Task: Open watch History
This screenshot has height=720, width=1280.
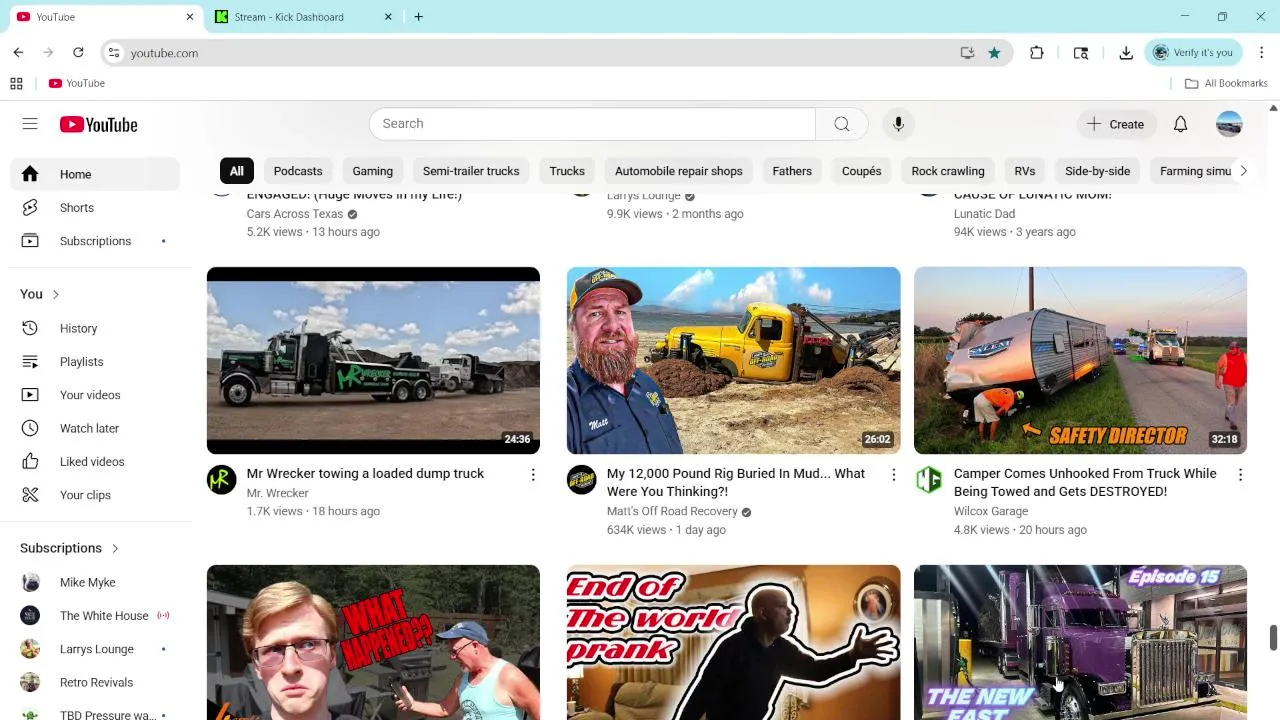Action: pos(95,328)
